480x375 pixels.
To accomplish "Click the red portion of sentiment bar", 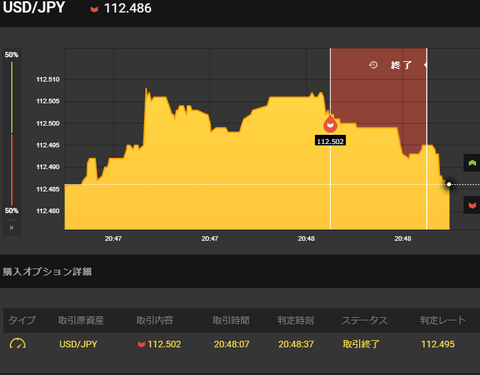I will [x=12, y=170].
